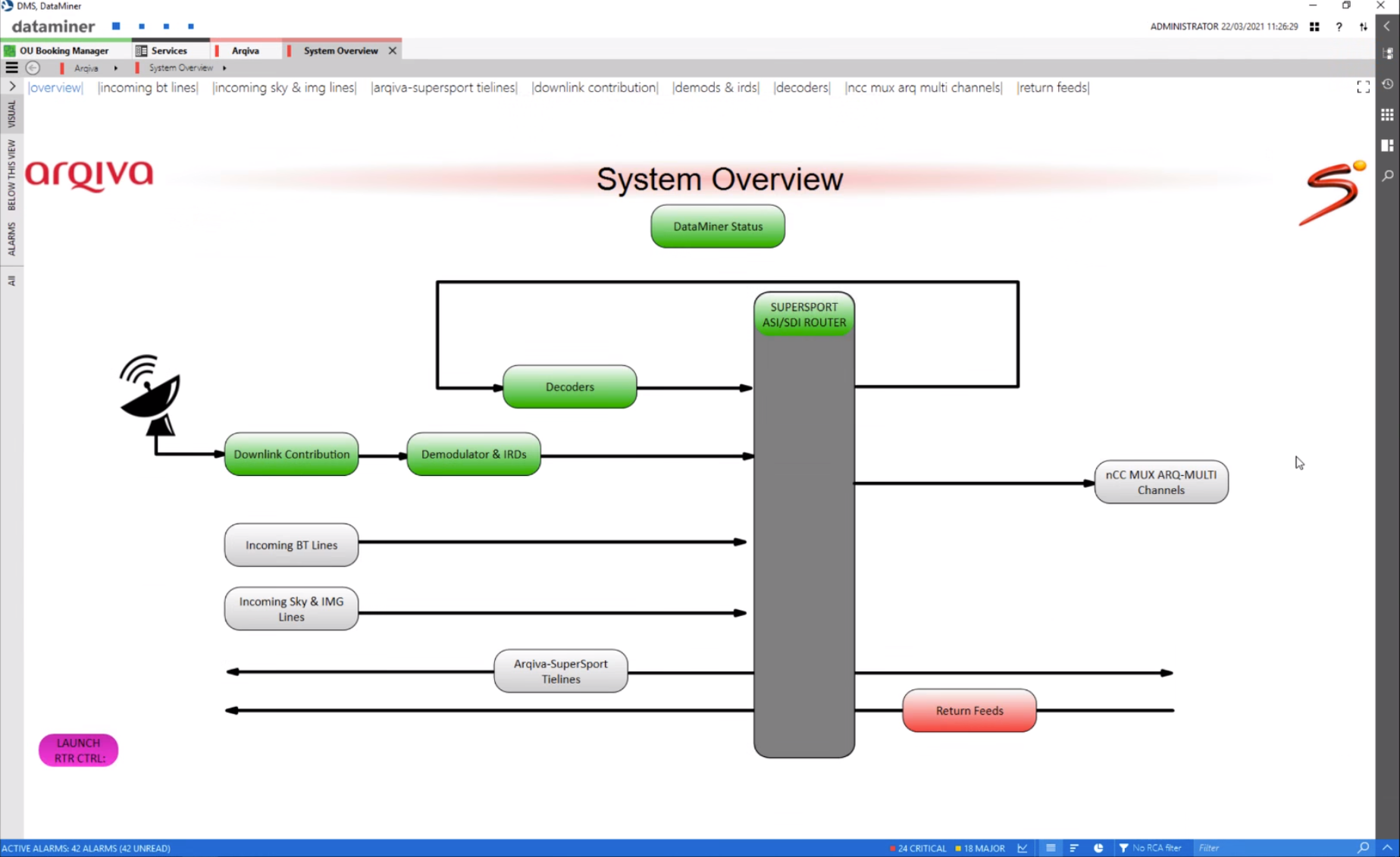Click the up-down arrows icon in header

1364,27
